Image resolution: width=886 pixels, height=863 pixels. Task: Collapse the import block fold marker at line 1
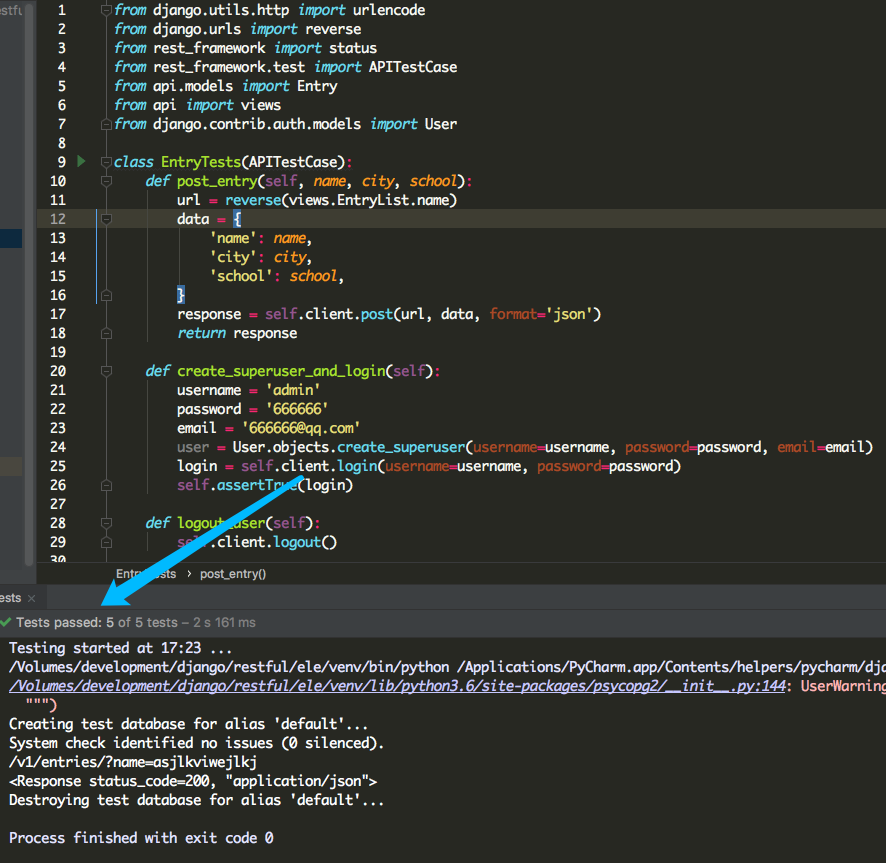click(106, 10)
